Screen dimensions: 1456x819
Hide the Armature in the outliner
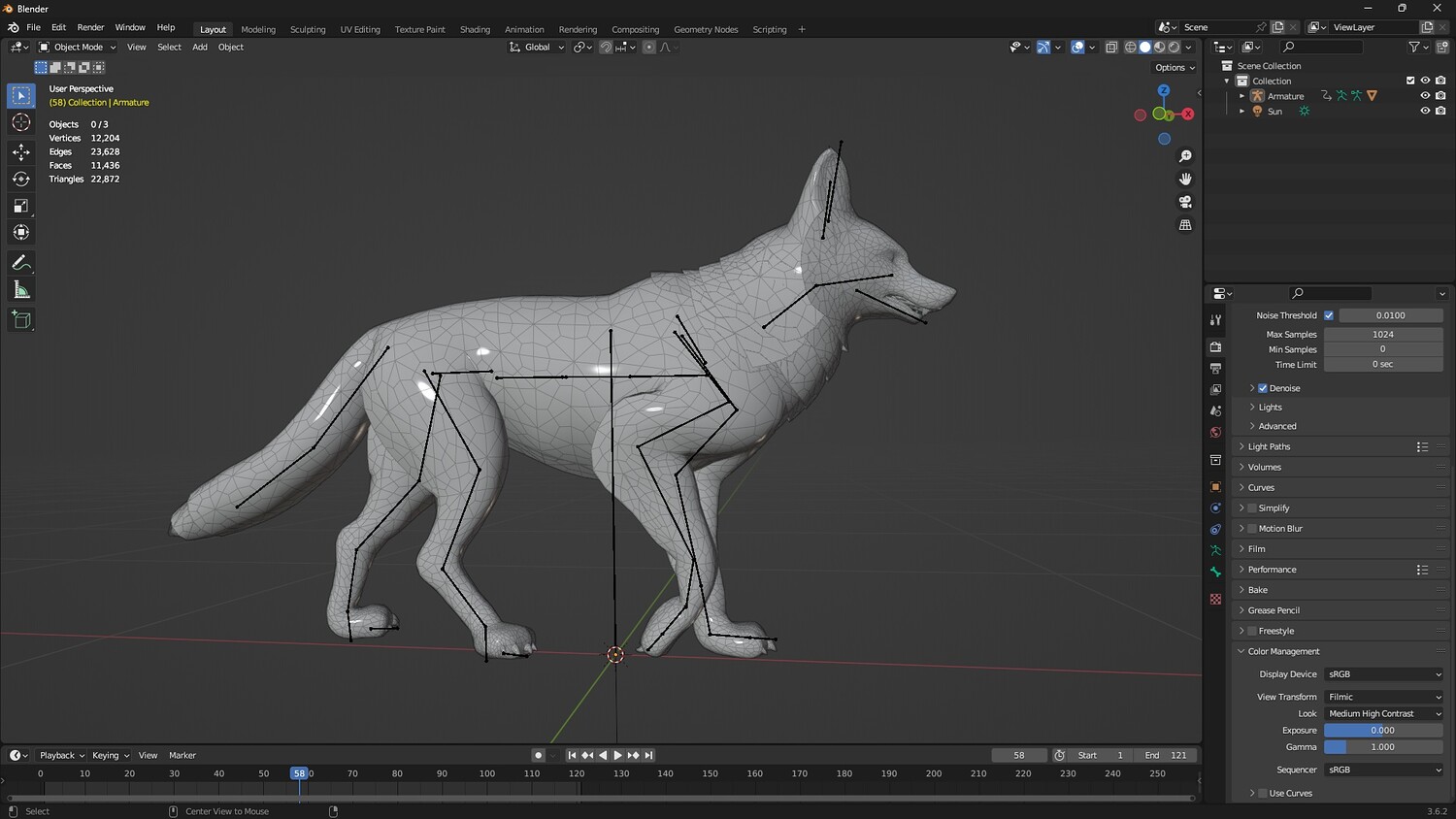point(1425,96)
